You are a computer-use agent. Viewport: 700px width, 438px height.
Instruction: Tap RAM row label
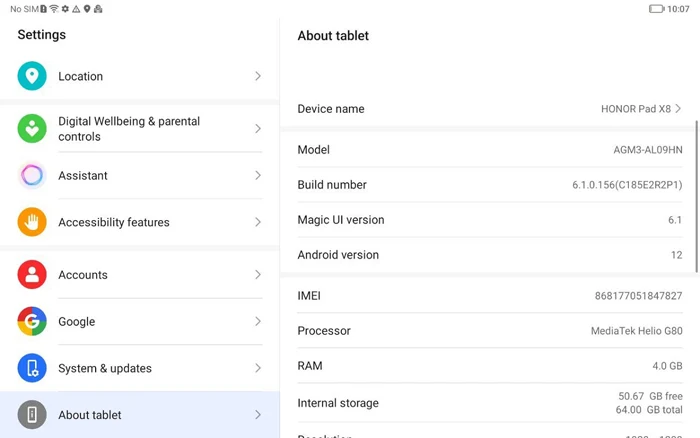[x=310, y=366]
